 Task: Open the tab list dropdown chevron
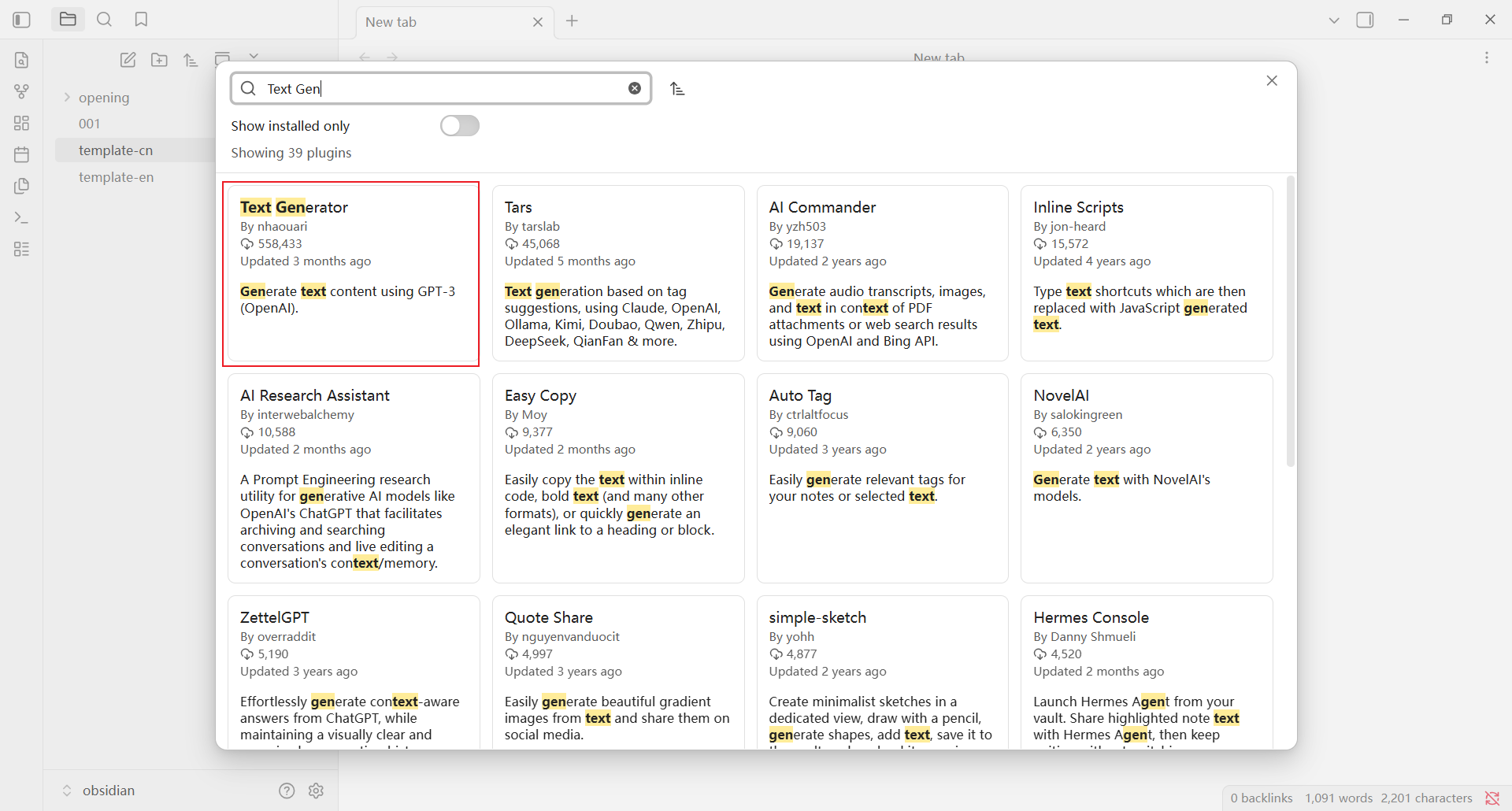[x=1334, y=20]
